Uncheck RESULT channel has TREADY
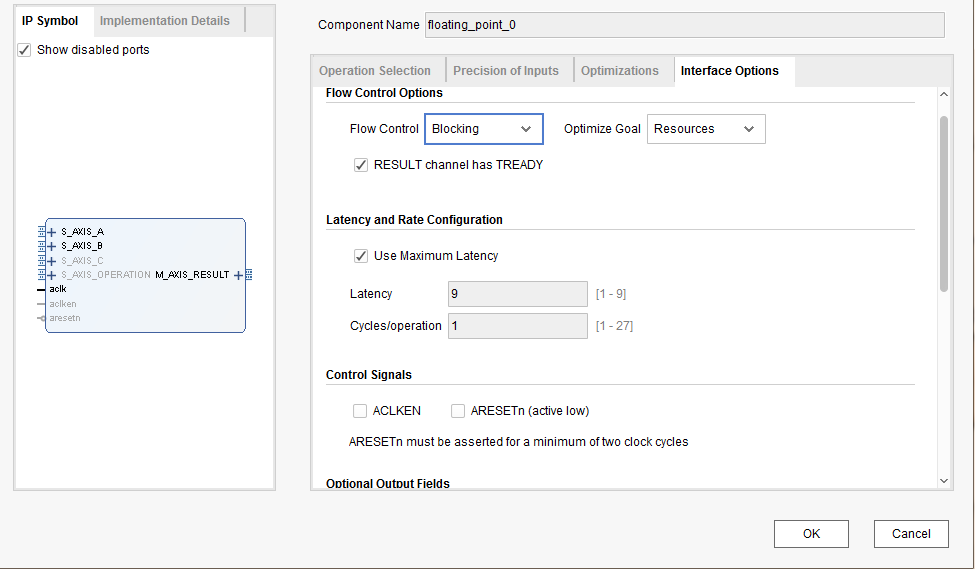Image resolution: width=975 pixels, height=569 pixels. coord(361,165)
